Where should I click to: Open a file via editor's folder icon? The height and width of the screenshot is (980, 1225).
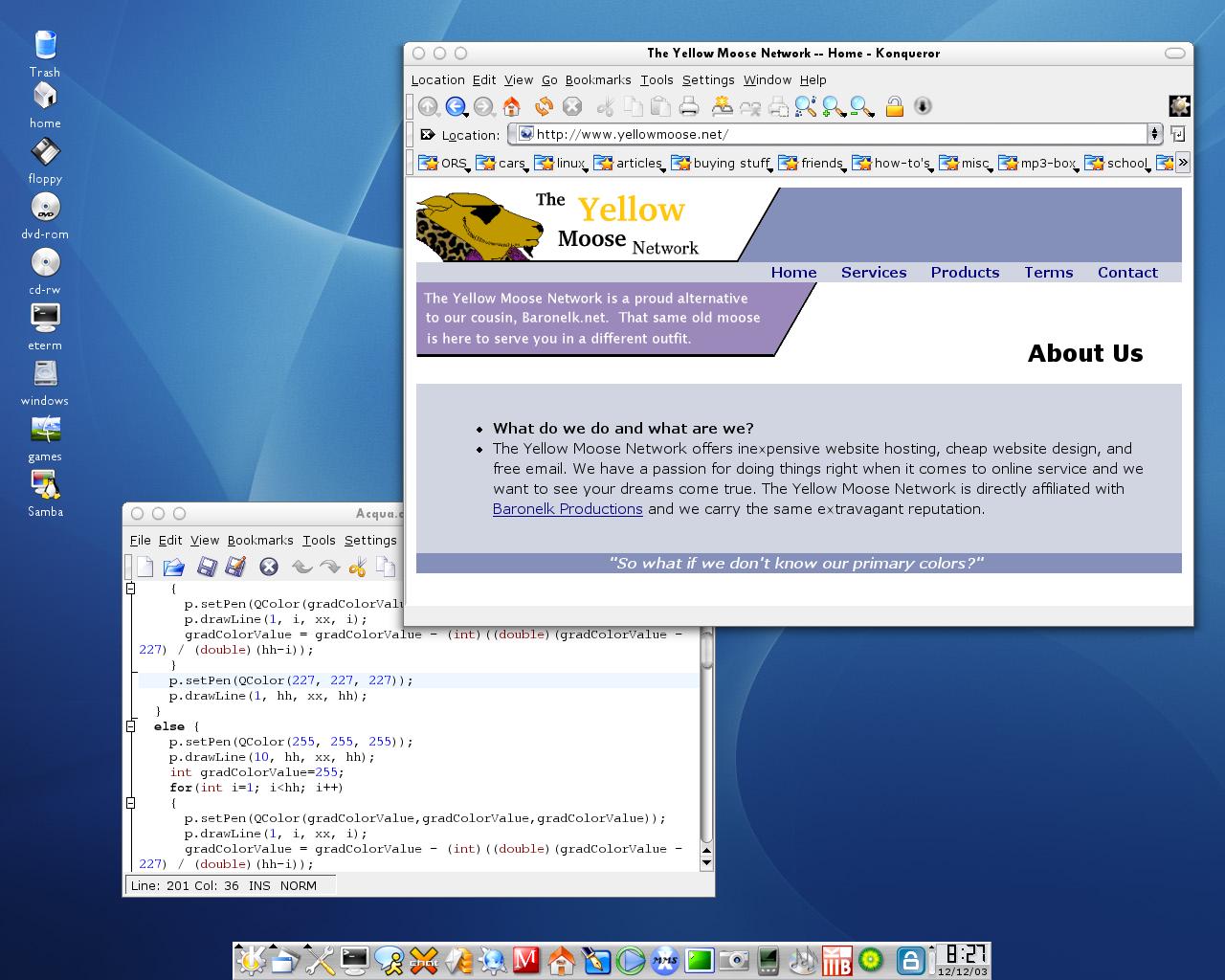click(173, 567)
